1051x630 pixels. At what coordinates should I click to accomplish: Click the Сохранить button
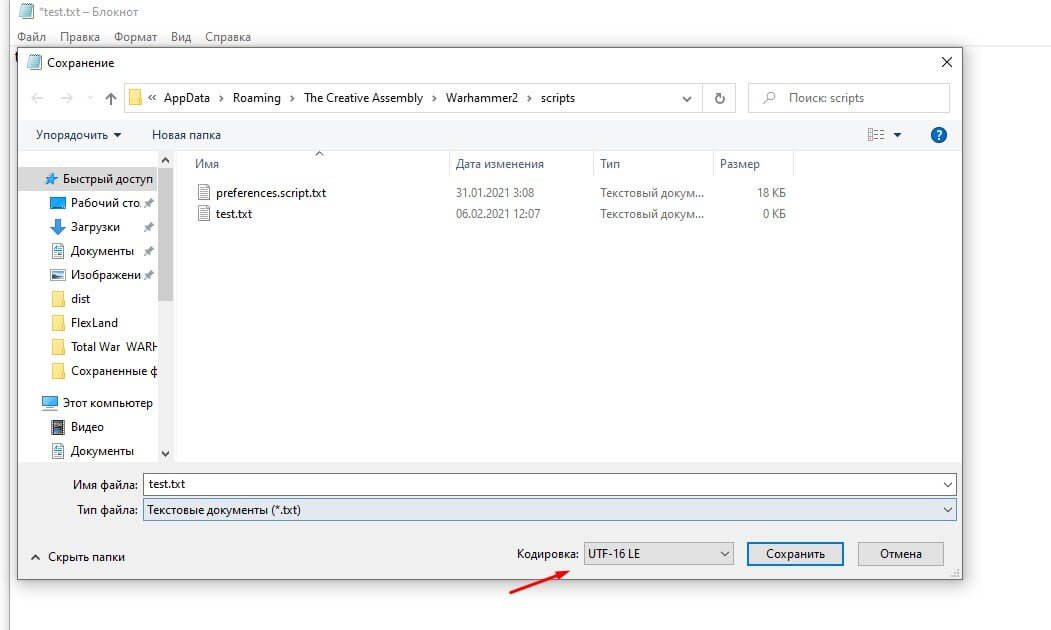(x=795, y=554)
